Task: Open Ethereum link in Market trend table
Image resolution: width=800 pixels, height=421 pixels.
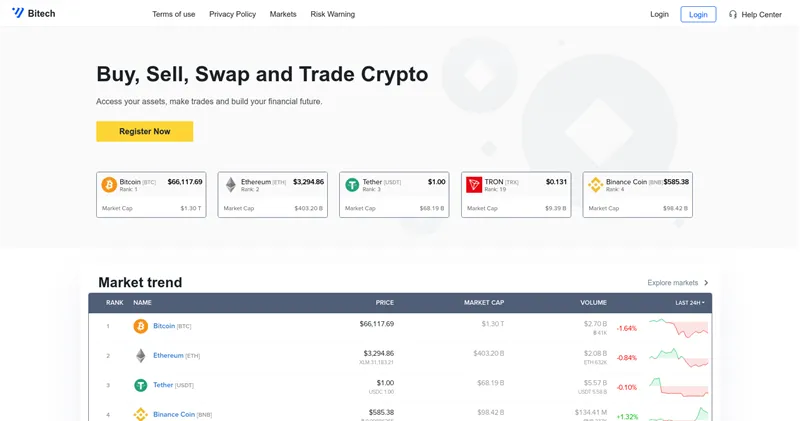Action: 168,355
